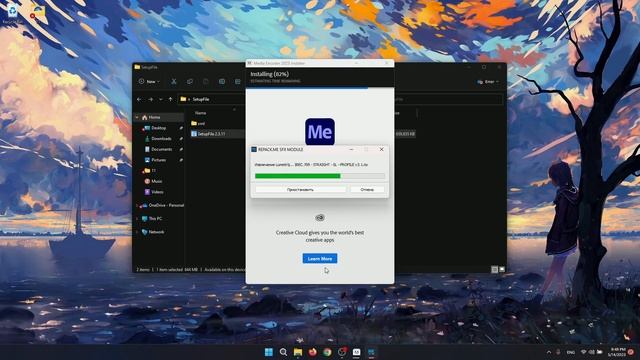Click the Rename icon in Explorer toolbar
The width and height of the screenshot is (640, 360).
point(222,82)
